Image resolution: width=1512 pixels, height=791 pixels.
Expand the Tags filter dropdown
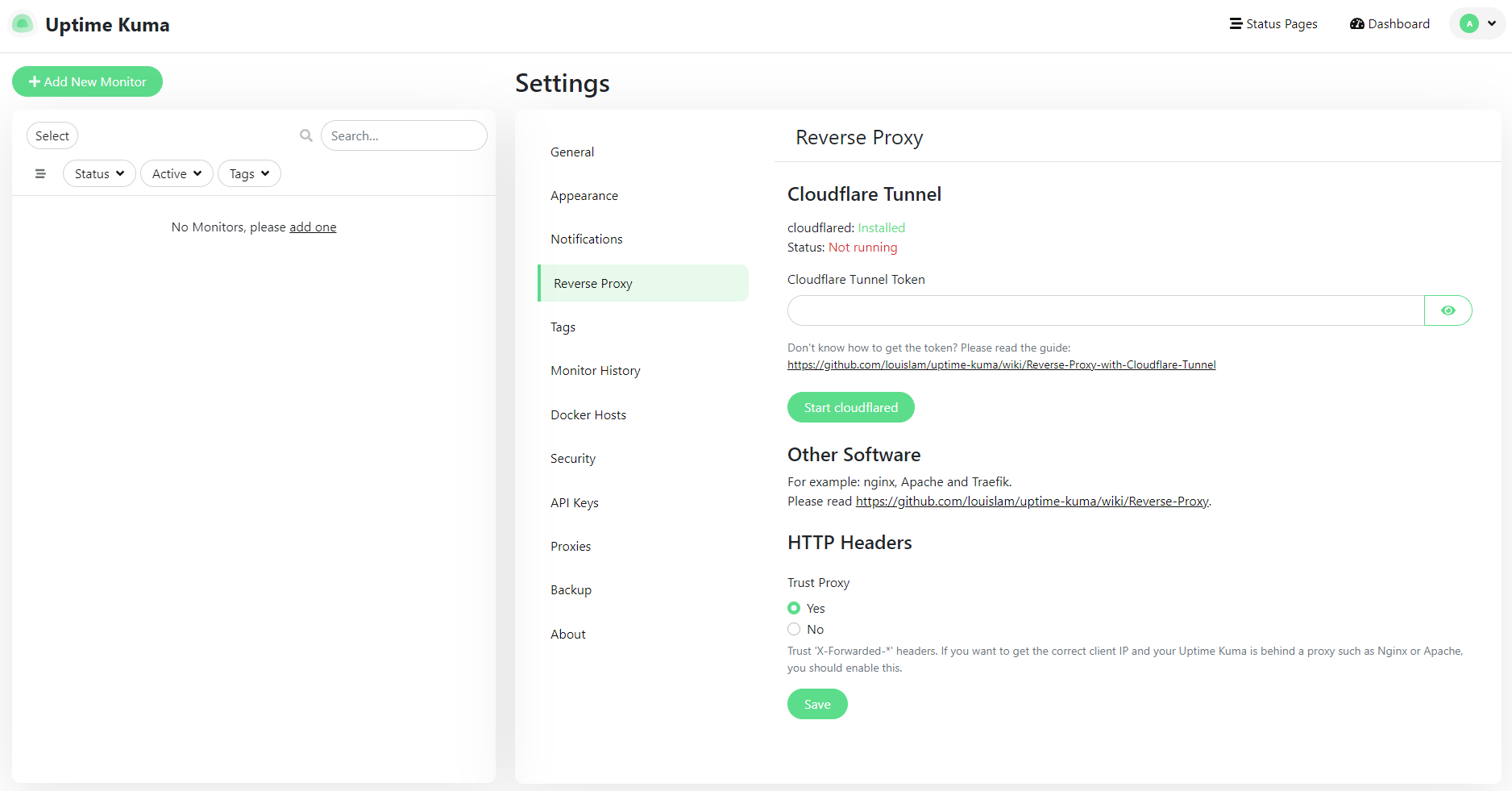(249, 173)
